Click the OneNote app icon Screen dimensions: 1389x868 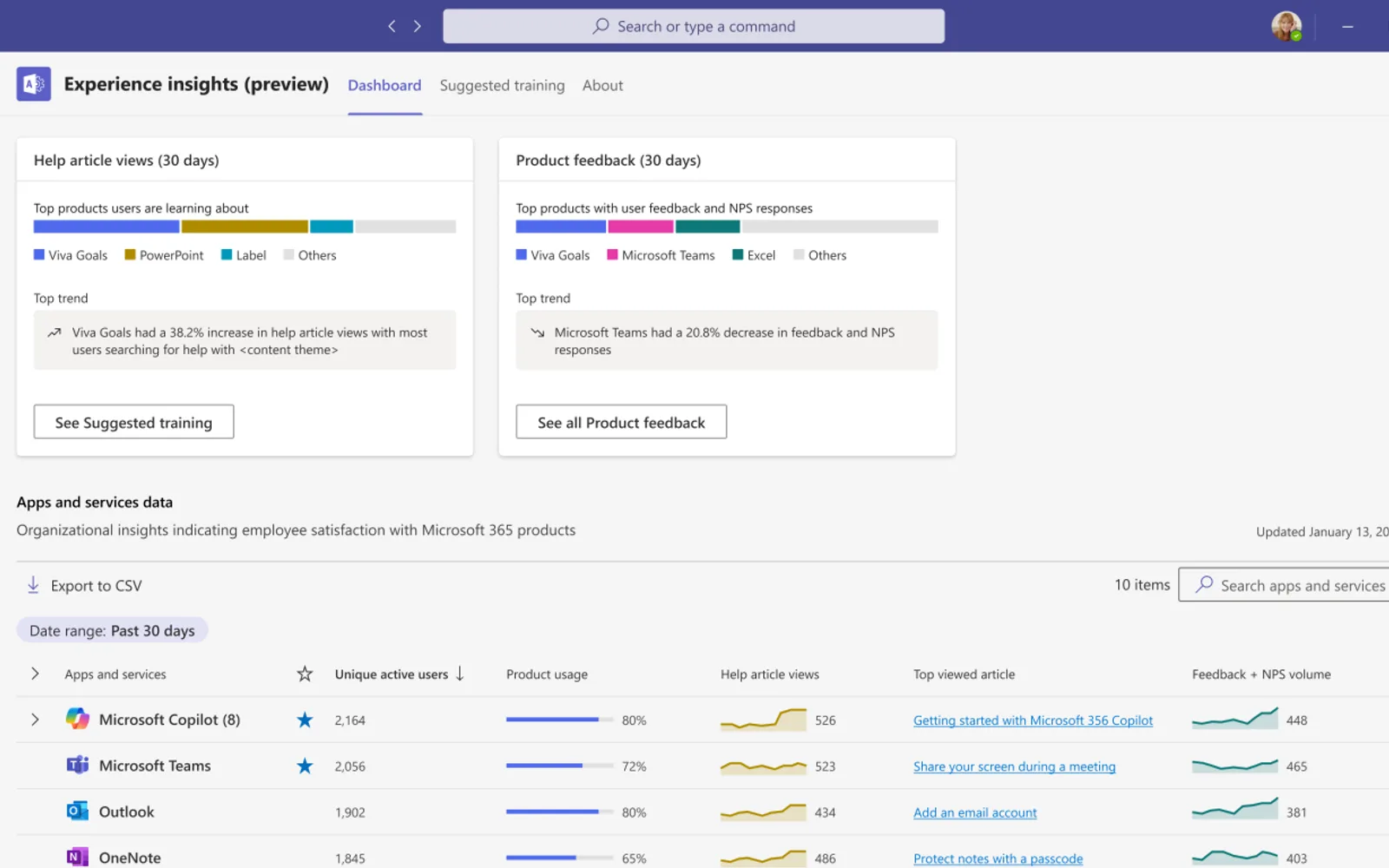[77, 857]
